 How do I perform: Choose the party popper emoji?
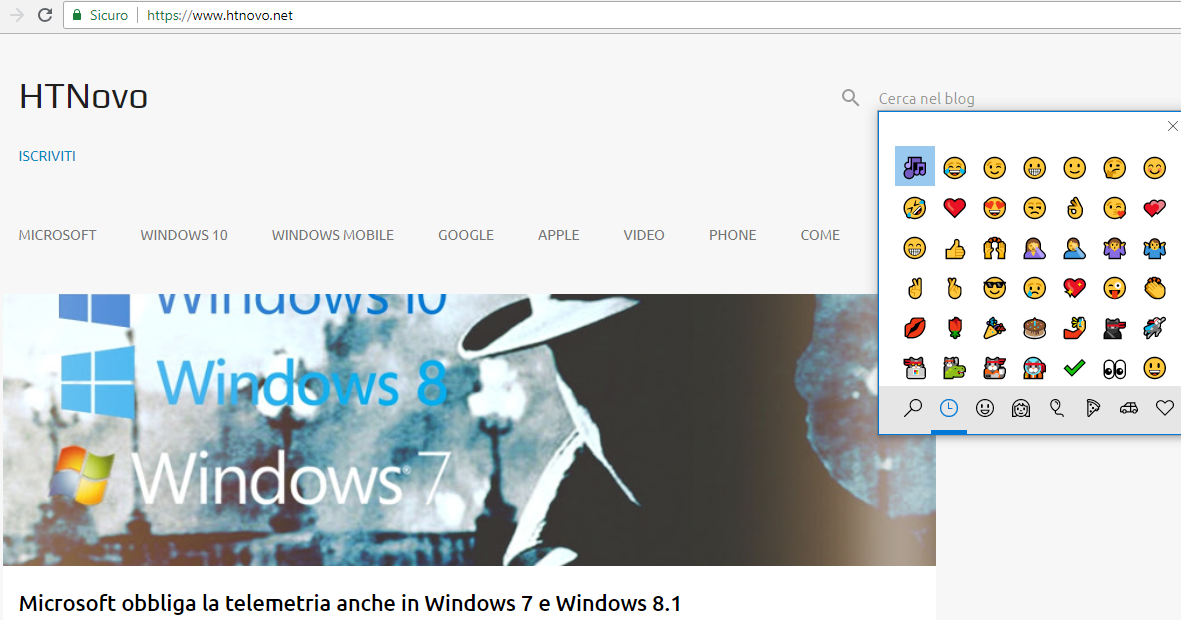tap(994, 328)
